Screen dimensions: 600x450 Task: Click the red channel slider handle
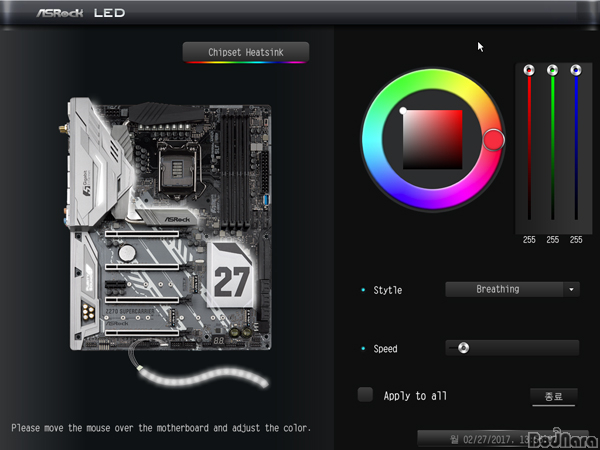point(529,70)
